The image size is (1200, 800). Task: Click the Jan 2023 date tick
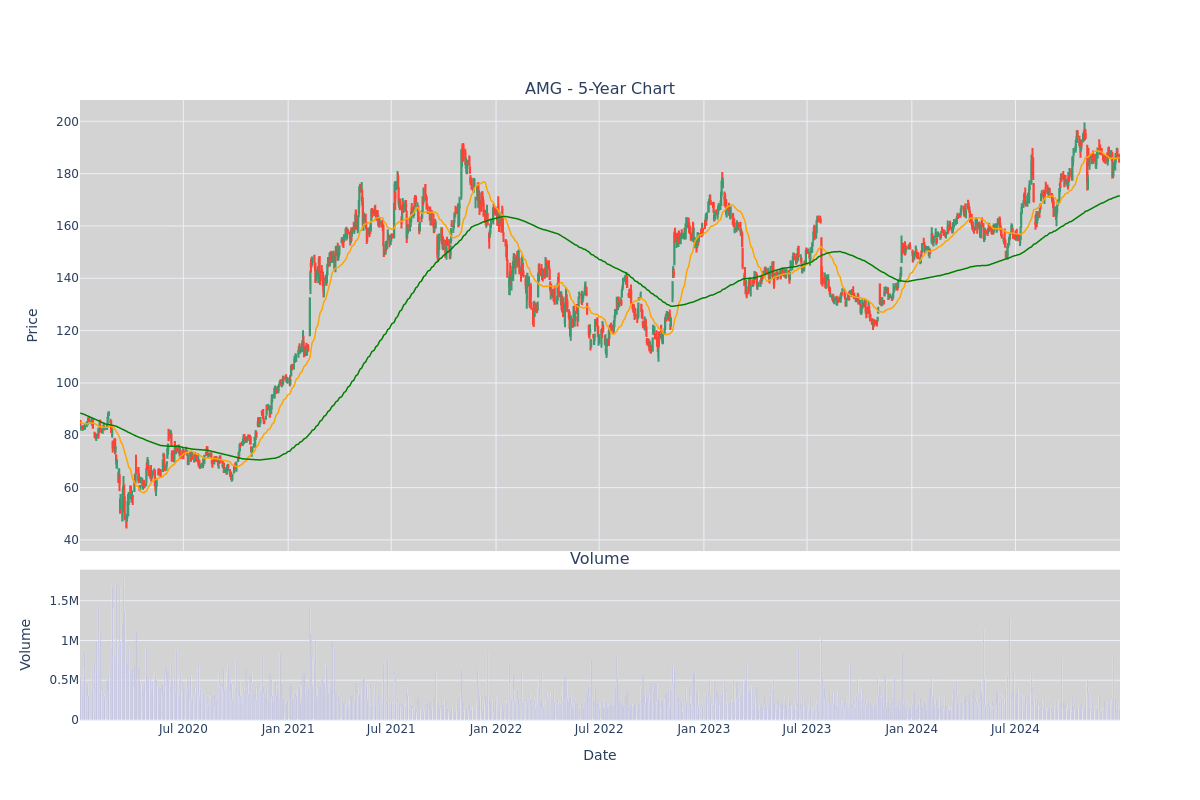(704, 729)
